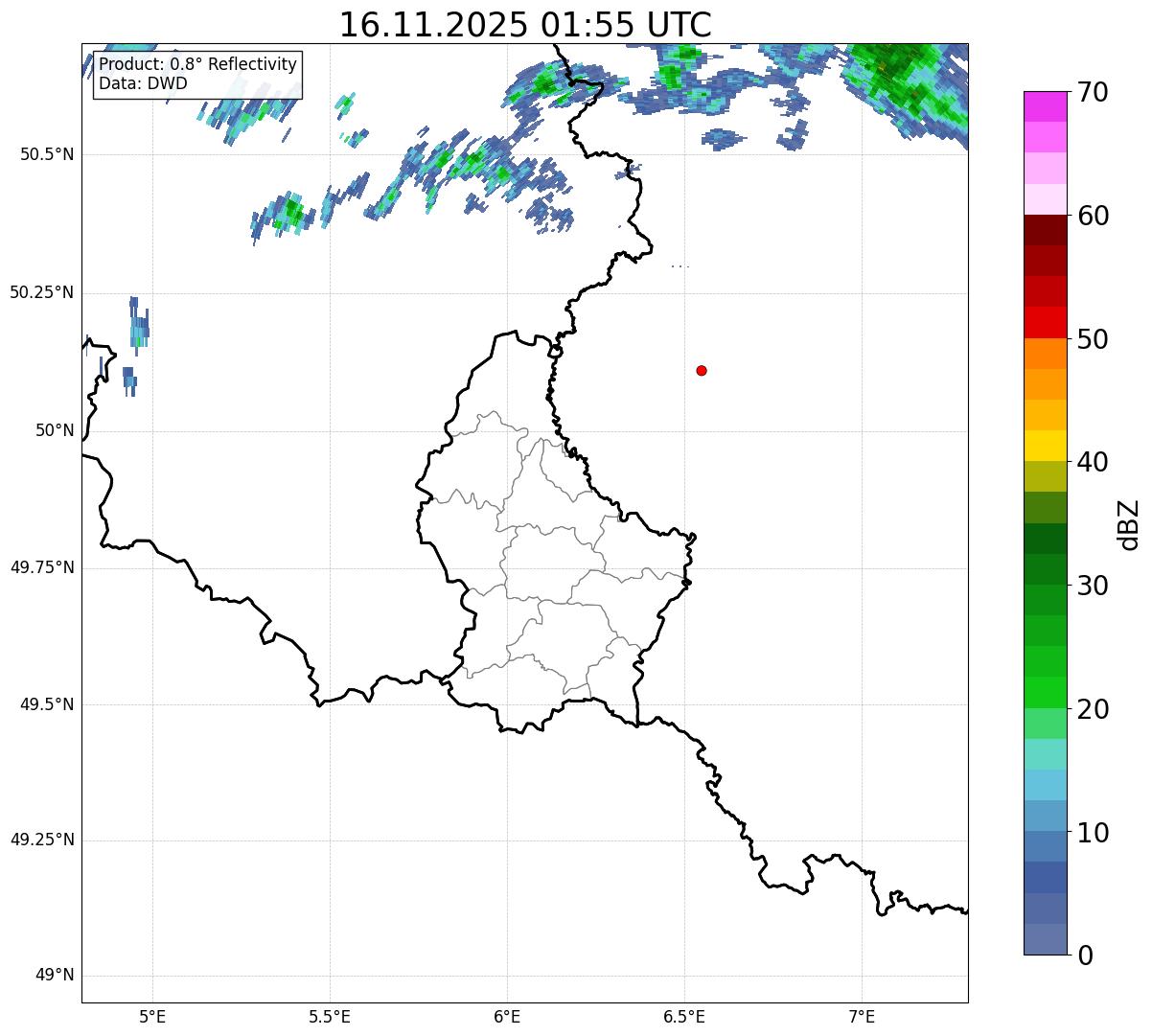Click the 50.25°N latitude label
Viewport: 1152px width, 1036px height.
pos(42,292)
